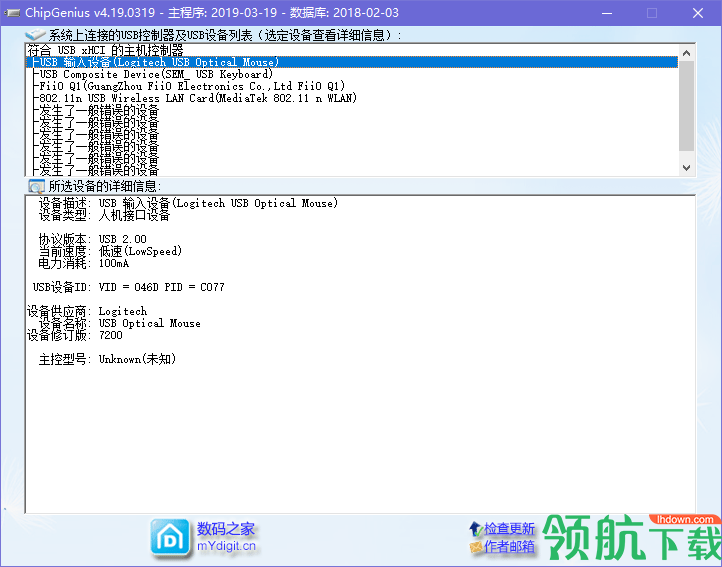722x567 pixels.
Task: Open the 数码之家 mYdigit.cn link
Action: [226, 537]
